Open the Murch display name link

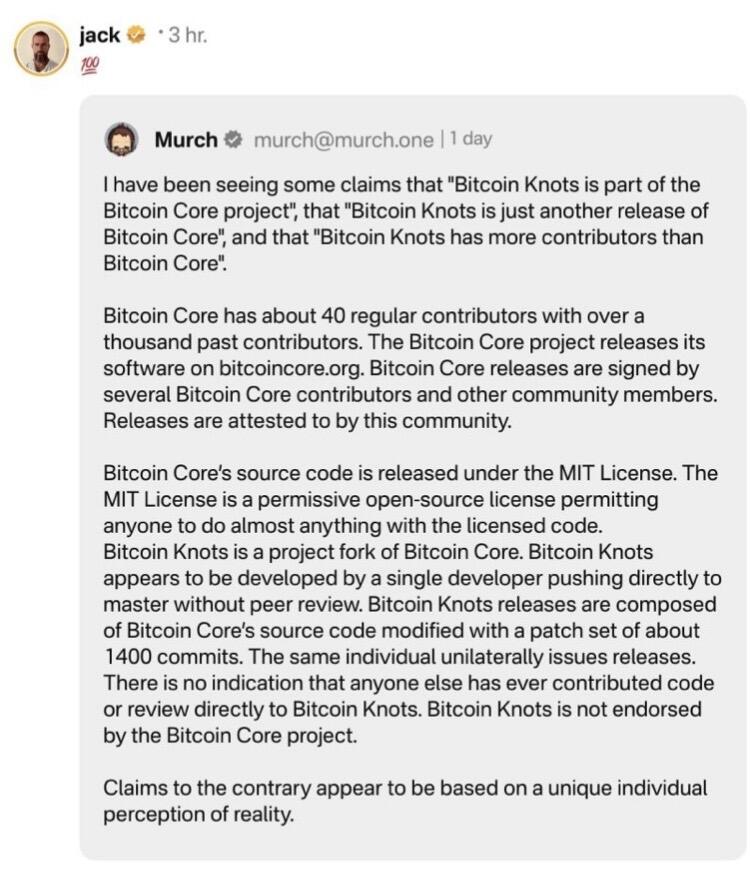tap(186, 140)
